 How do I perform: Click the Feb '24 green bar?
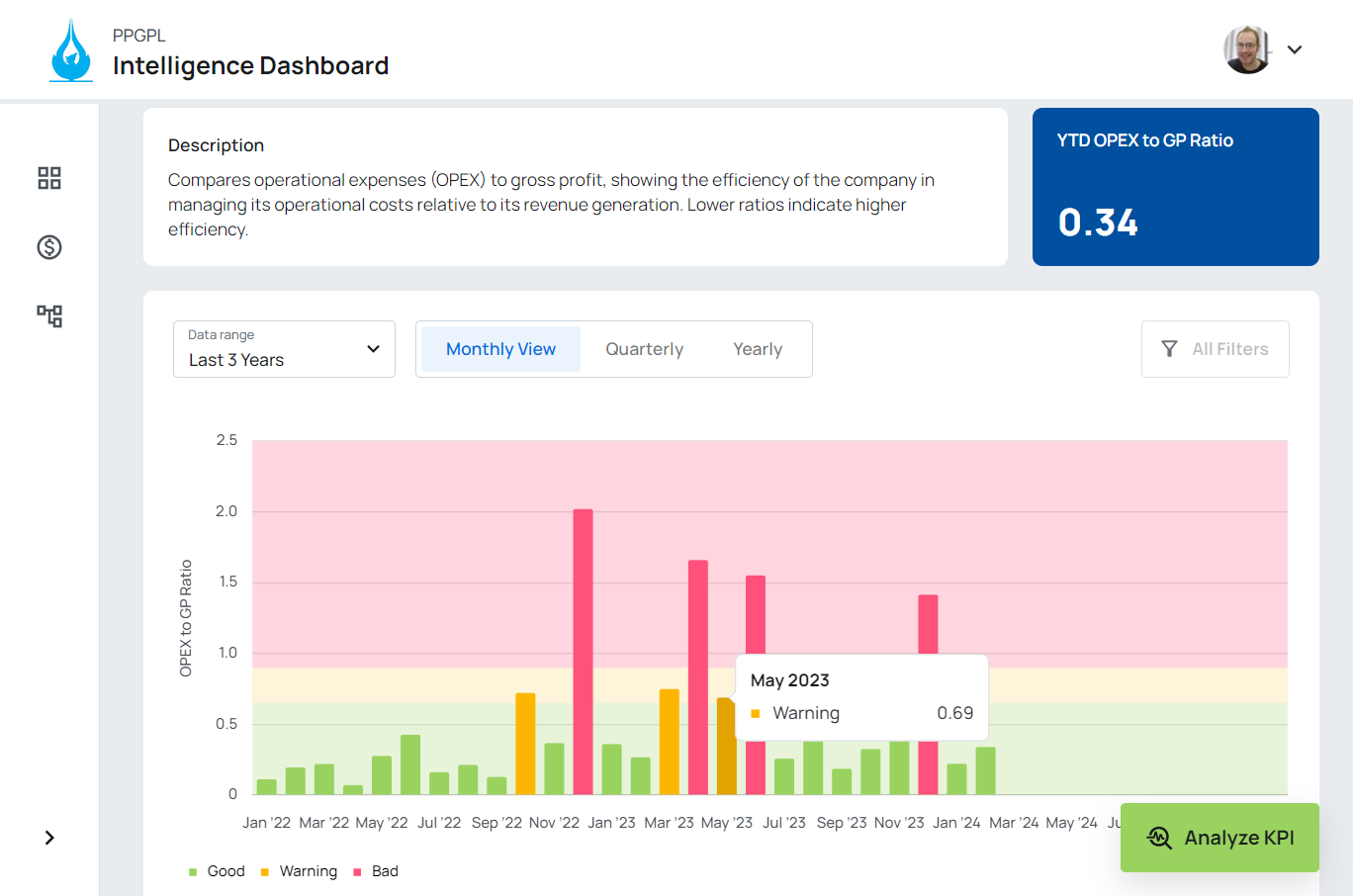point(985,770)
